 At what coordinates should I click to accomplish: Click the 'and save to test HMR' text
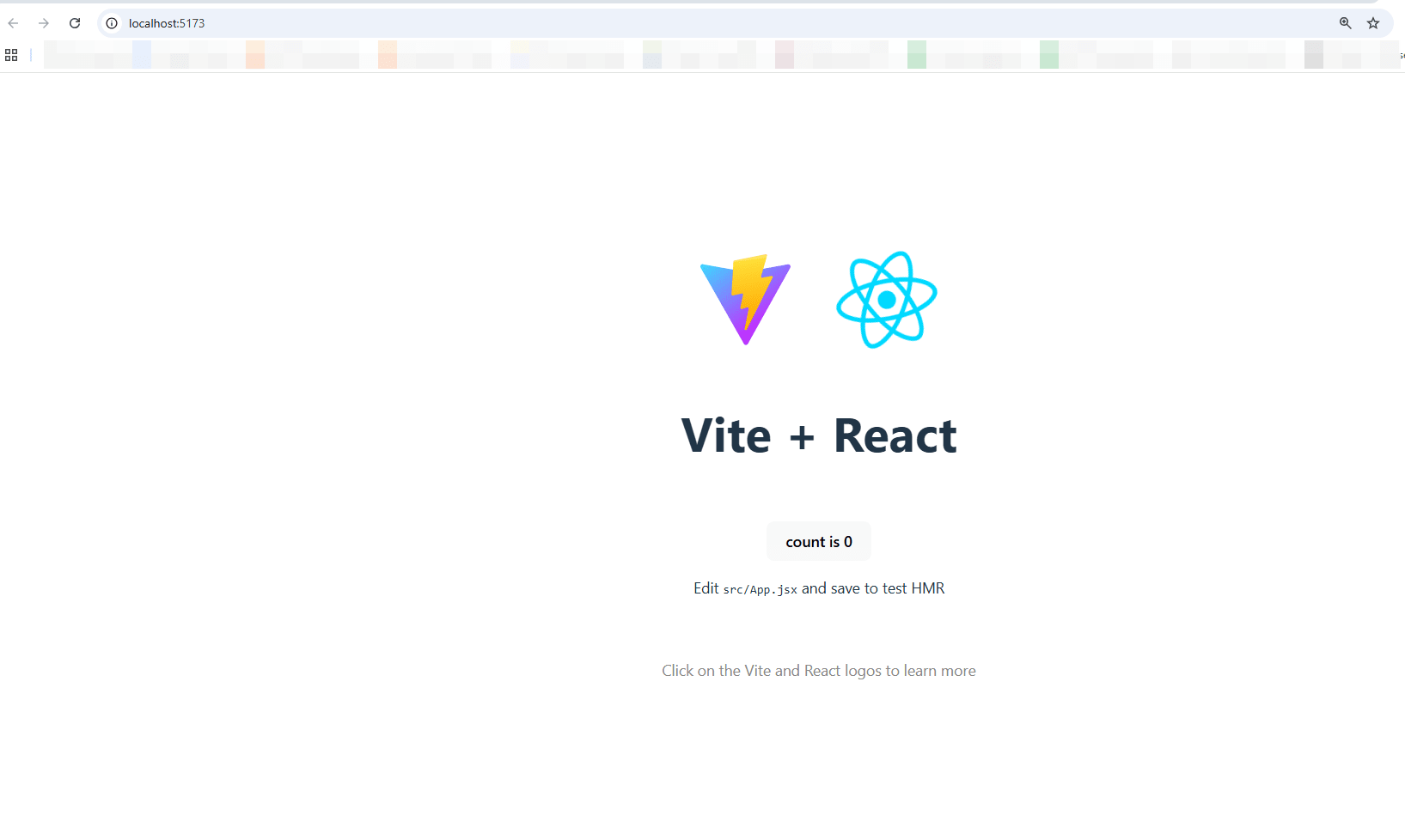pos(873,588)
